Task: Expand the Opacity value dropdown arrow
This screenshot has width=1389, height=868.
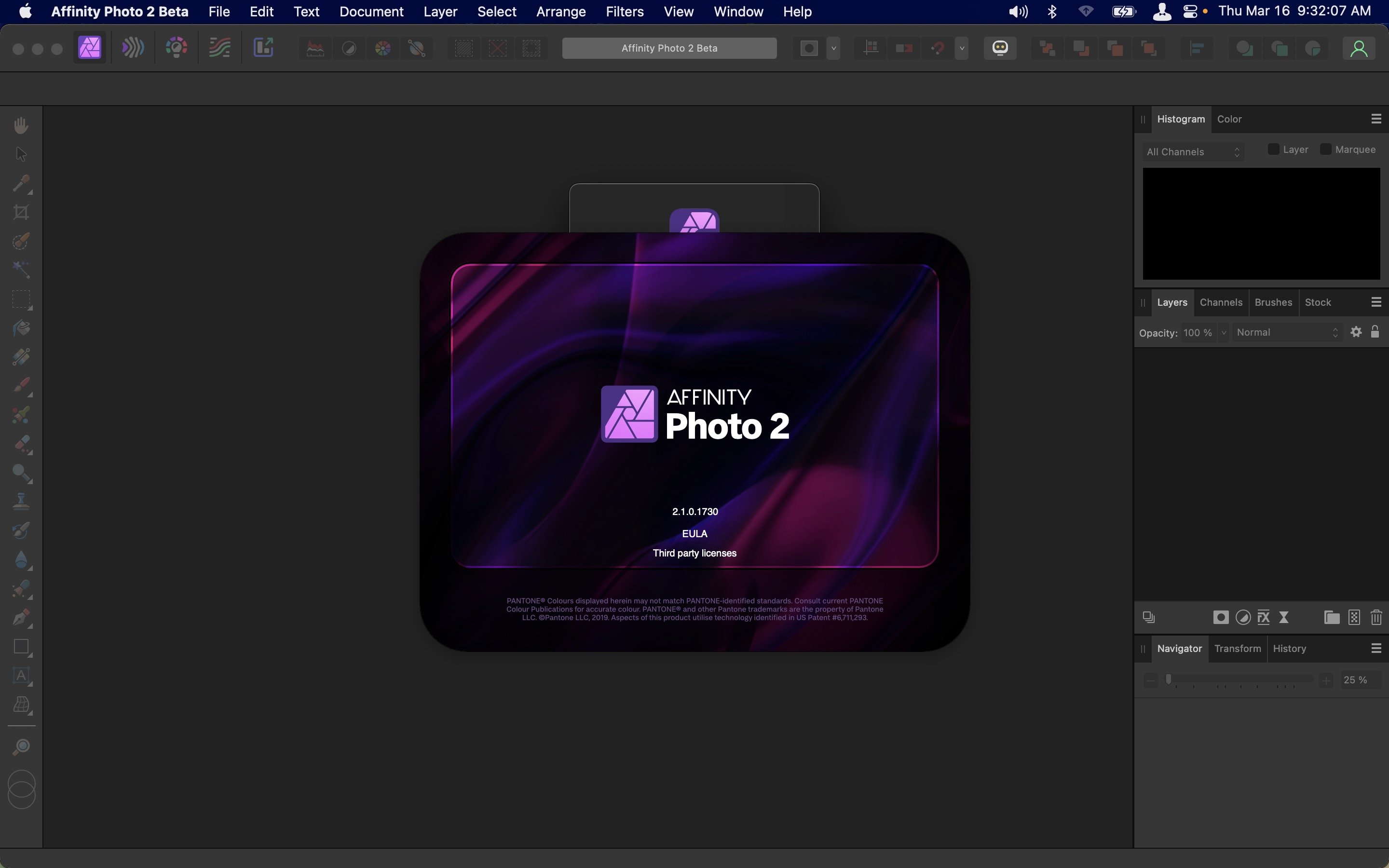Action: 1223,332
